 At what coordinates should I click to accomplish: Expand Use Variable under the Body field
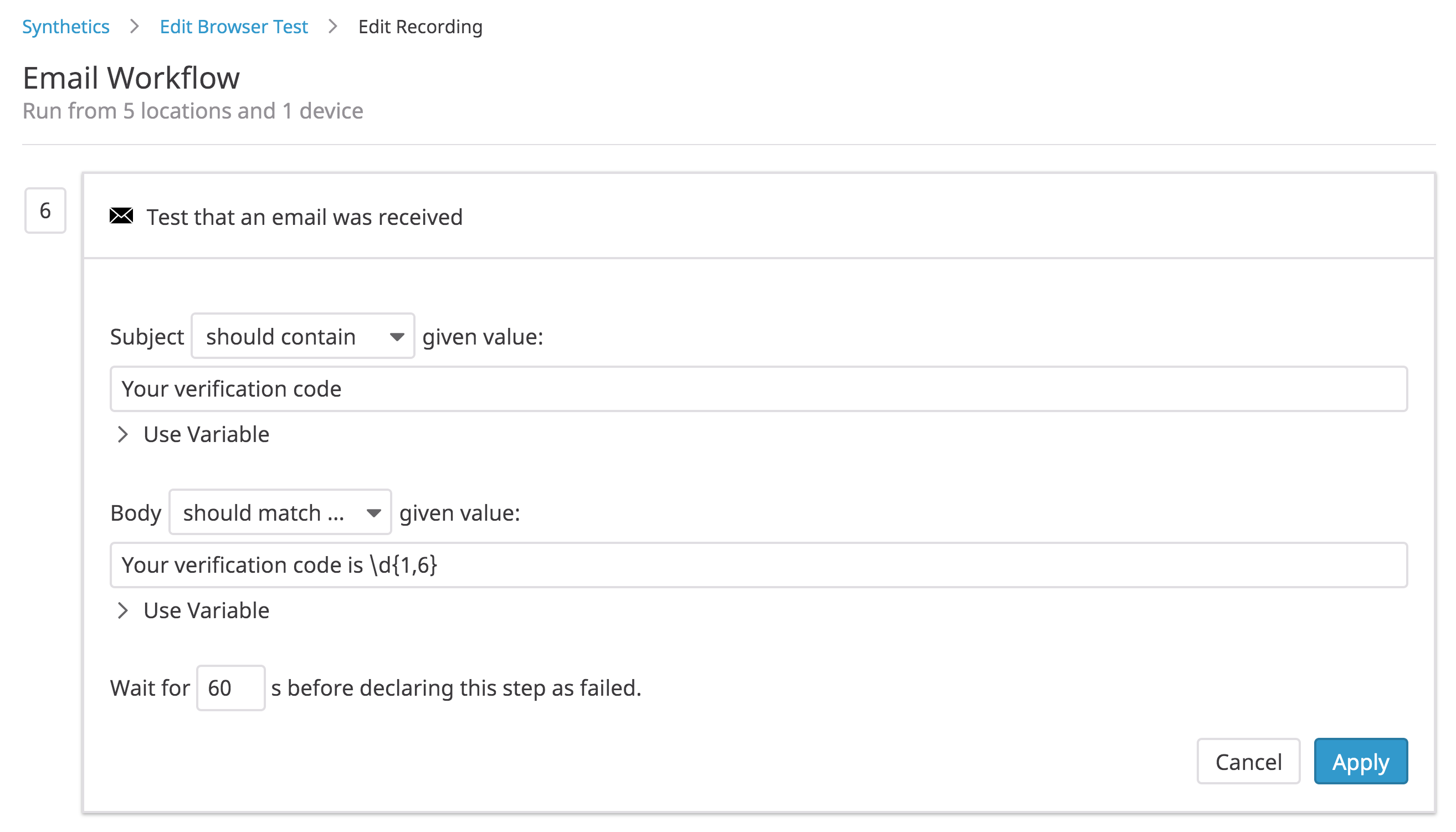[206, 611]
